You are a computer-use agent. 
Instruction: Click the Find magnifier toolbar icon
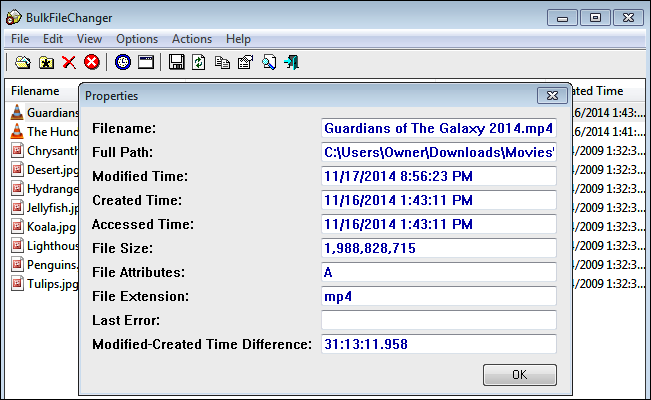coord(269,63)
